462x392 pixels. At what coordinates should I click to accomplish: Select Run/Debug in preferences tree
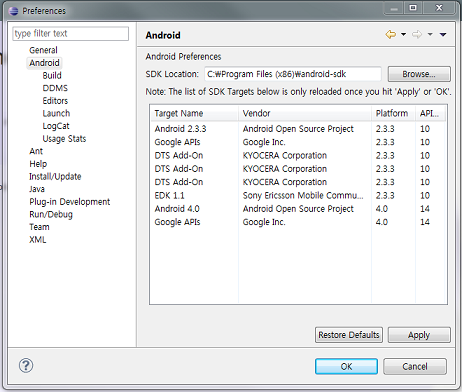[x=51, y=215]
